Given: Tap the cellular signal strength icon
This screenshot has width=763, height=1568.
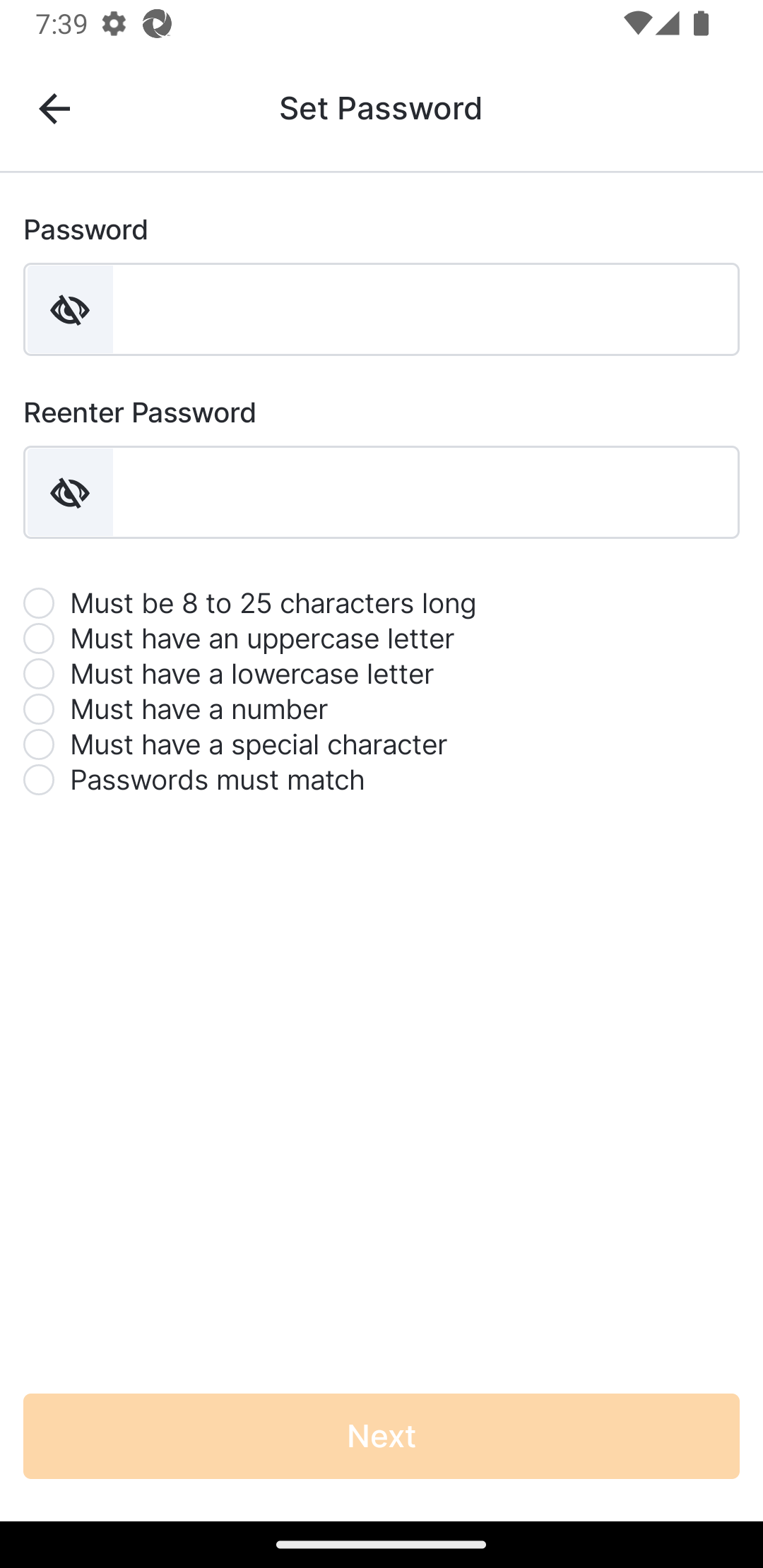Looking at the screenshot, I should tap(668, 24).
